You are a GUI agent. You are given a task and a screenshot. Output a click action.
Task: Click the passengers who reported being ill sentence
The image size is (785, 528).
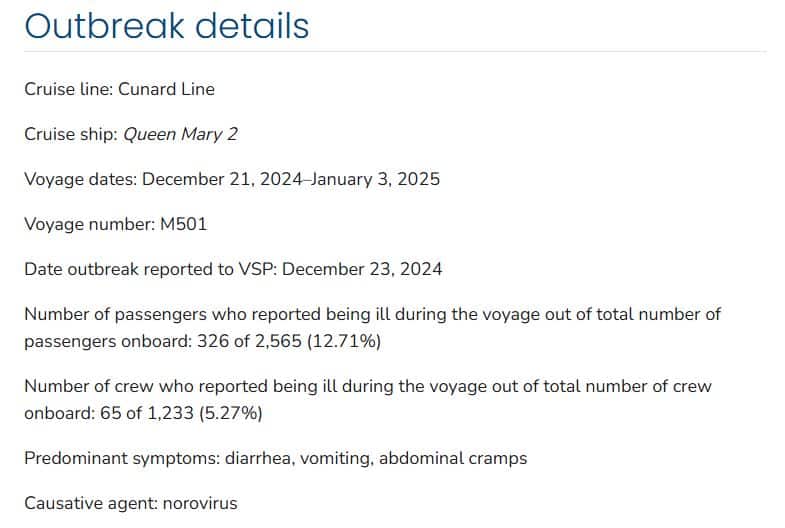coord(372,328)
